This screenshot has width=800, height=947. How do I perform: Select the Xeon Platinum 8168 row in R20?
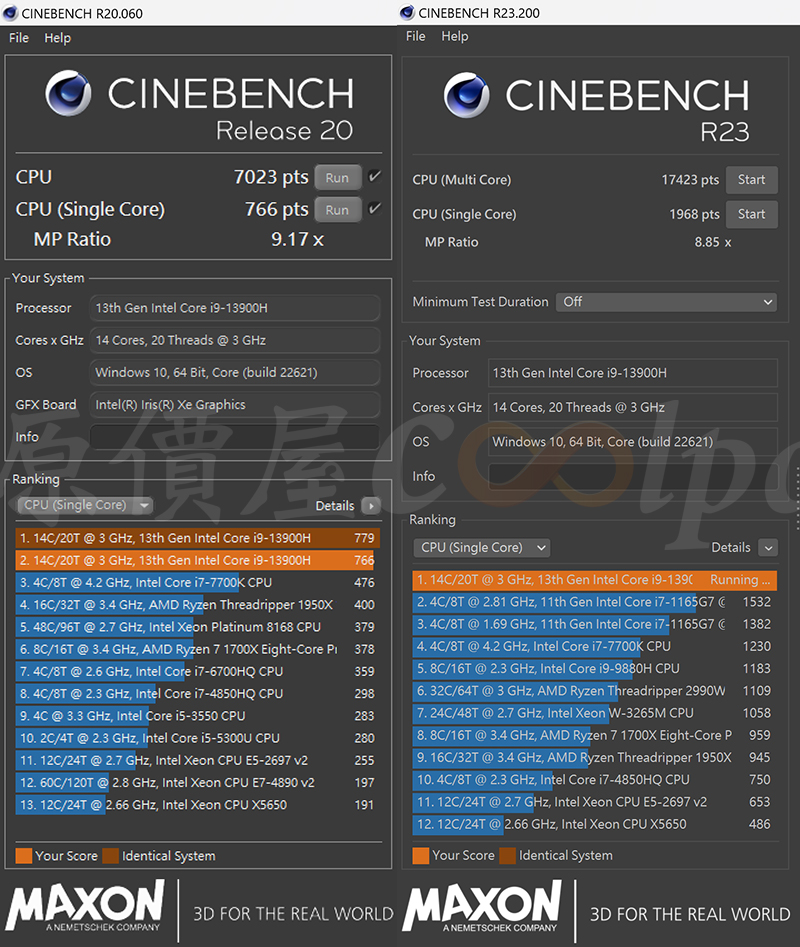(198, 627)
